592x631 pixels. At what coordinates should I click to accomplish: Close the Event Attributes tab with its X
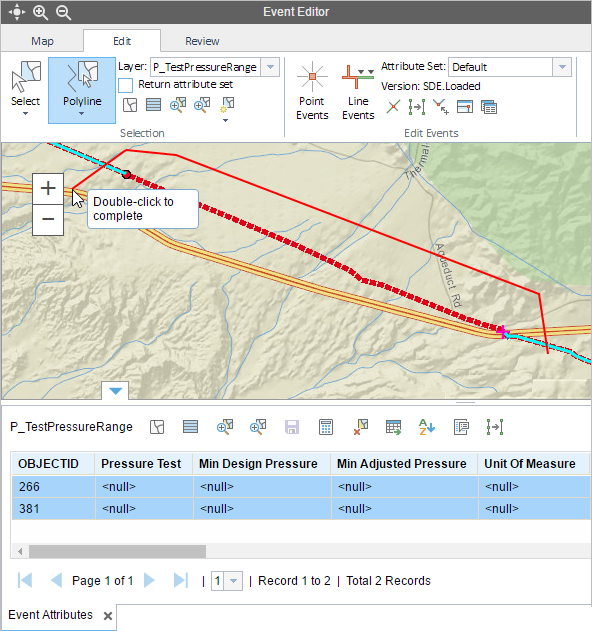pos(107,616)
